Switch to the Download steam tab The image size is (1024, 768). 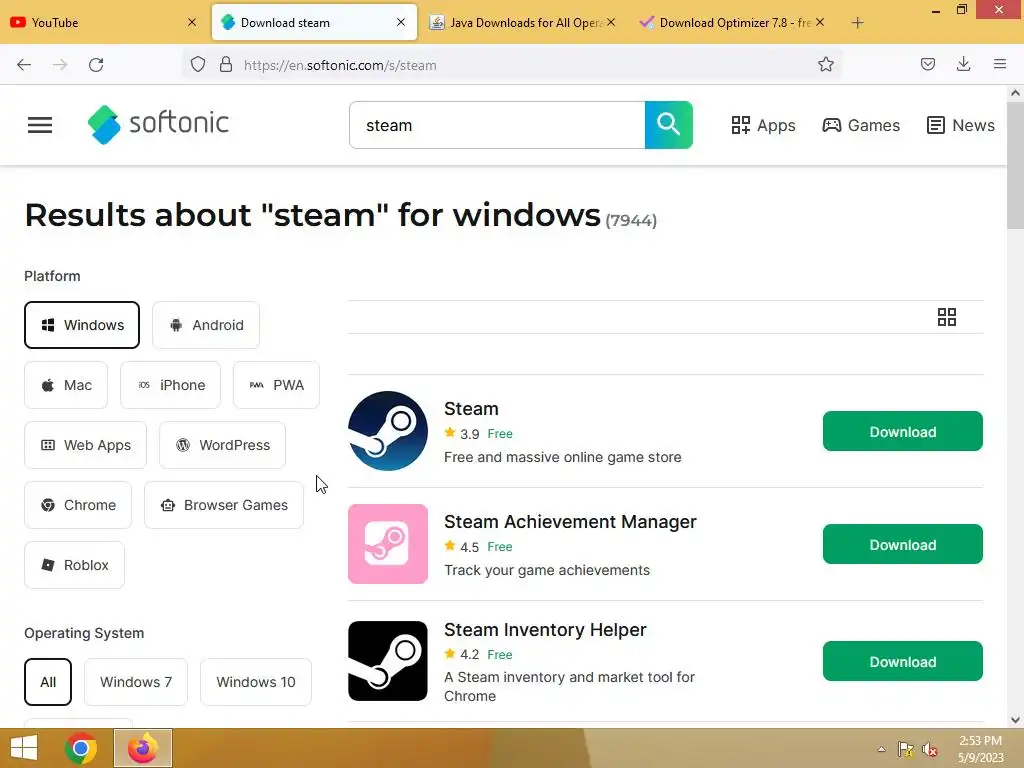coord(314,22)
